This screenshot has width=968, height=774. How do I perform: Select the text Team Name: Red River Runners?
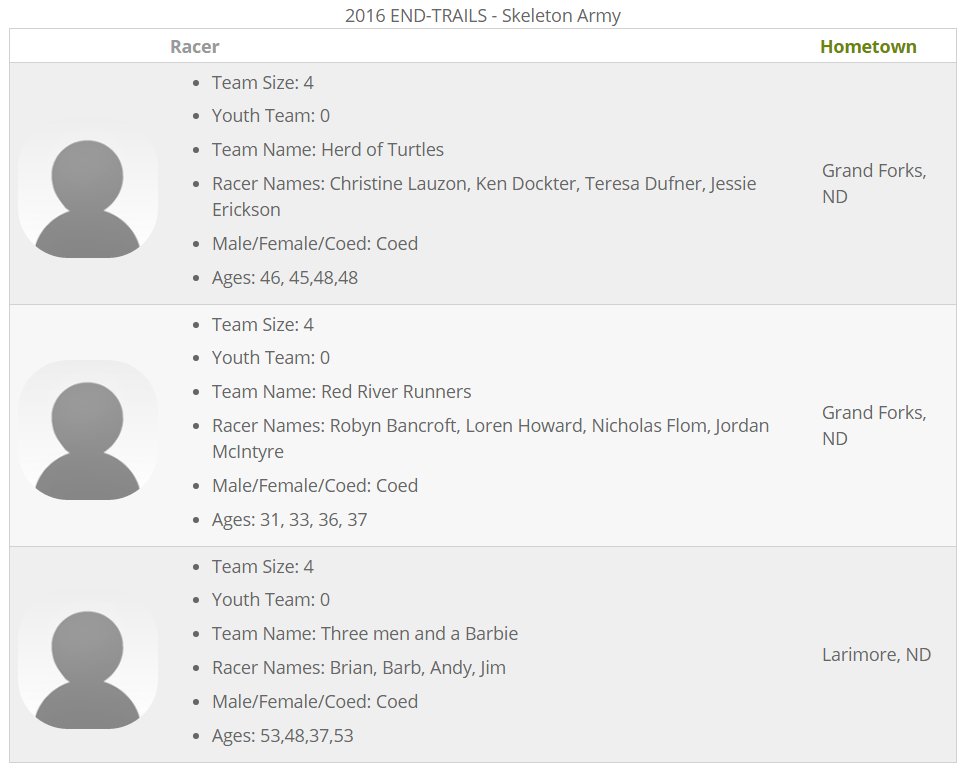(341, 391)
